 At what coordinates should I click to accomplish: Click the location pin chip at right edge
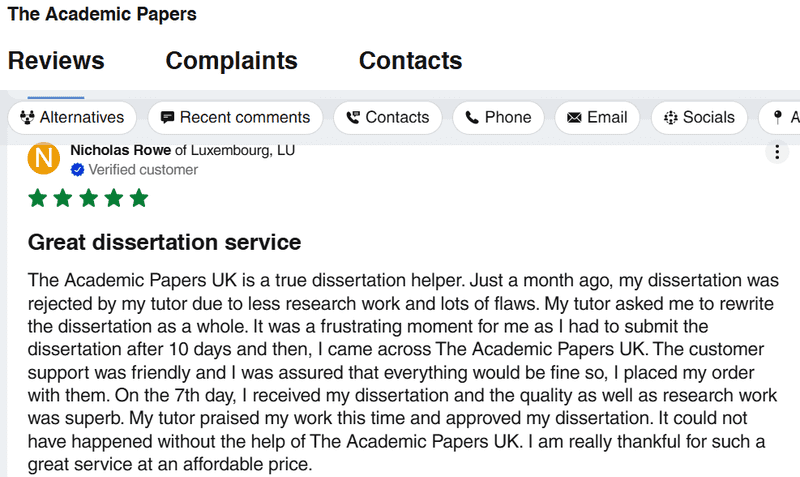point(780,118)
